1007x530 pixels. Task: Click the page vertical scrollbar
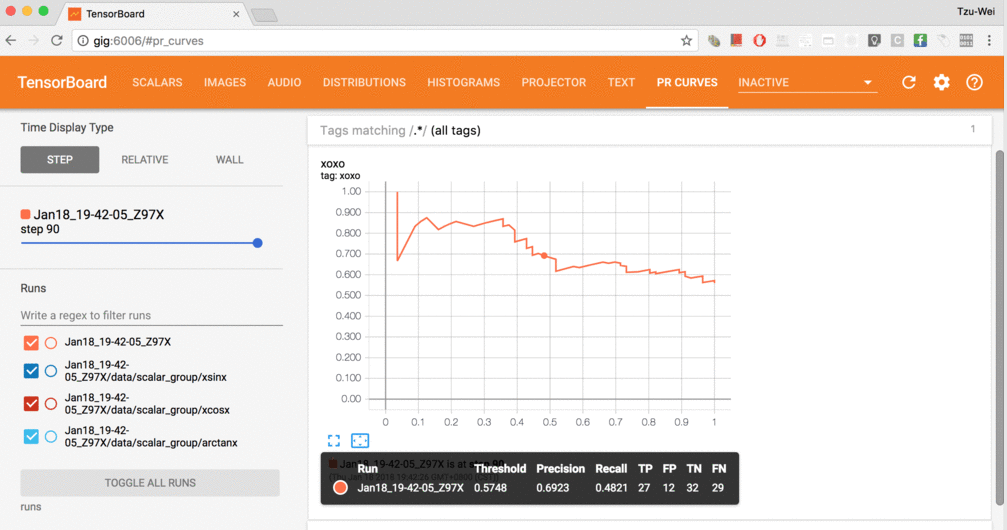pyautogui.click(x=999, y=328)
